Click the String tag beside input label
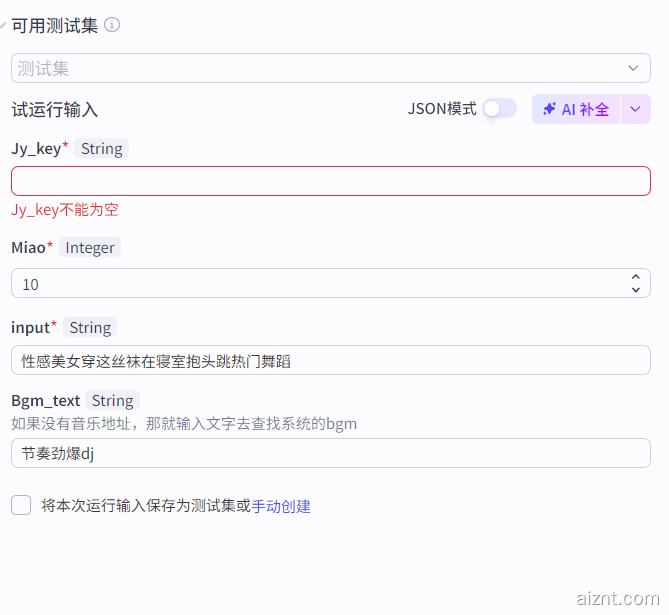This screenshot has height=615, width=669. 90,327
